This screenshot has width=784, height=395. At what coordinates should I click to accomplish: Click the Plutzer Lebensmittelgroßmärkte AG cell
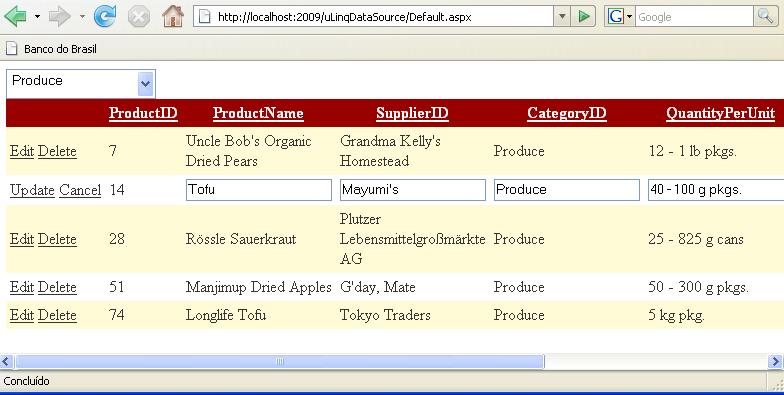(412, 239)
